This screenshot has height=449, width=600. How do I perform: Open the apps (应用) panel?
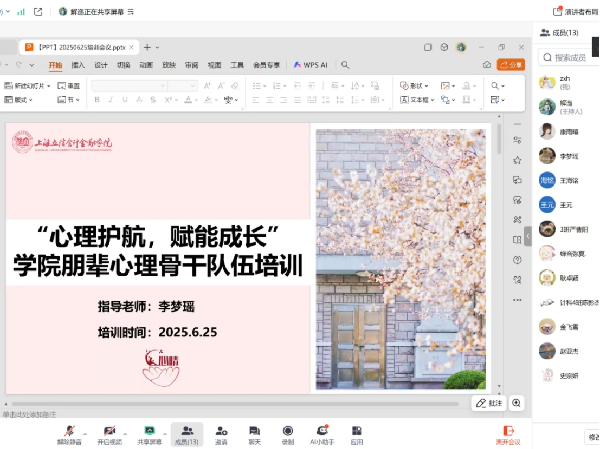[357, 435]
